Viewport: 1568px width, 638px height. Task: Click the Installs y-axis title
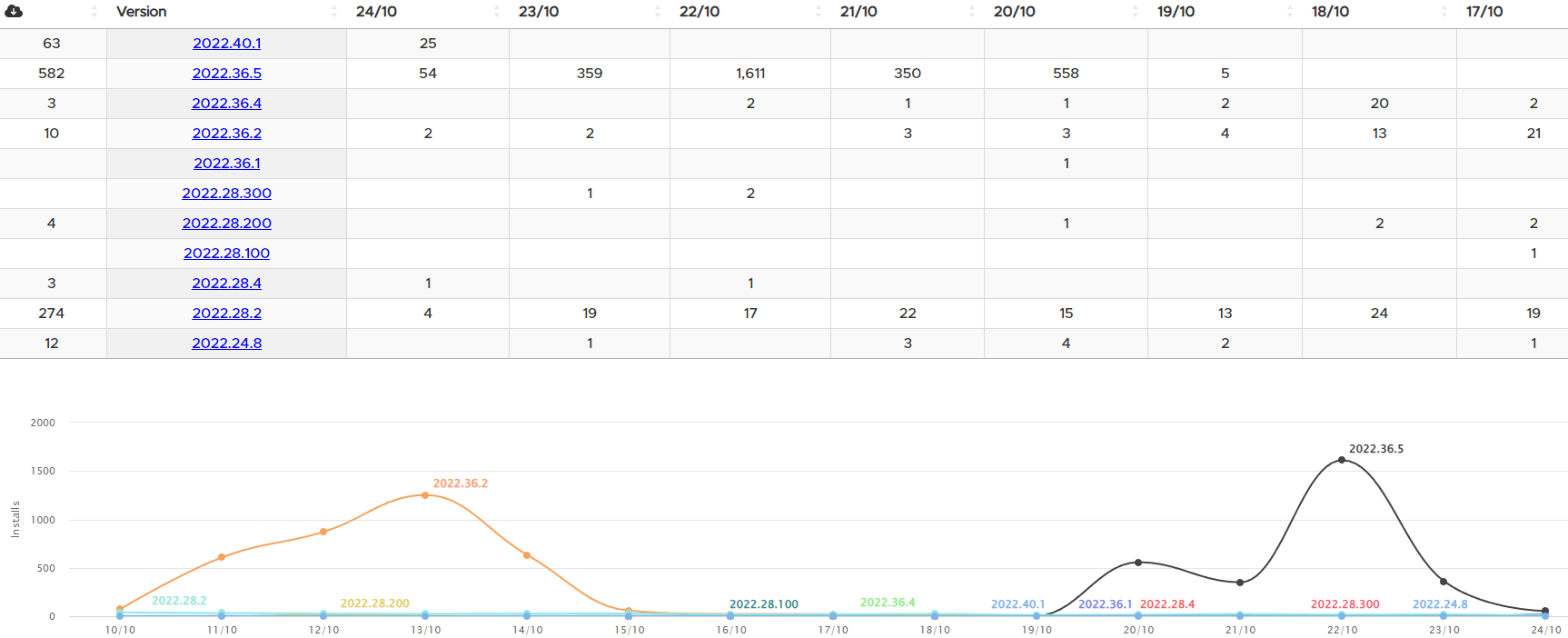15,519
